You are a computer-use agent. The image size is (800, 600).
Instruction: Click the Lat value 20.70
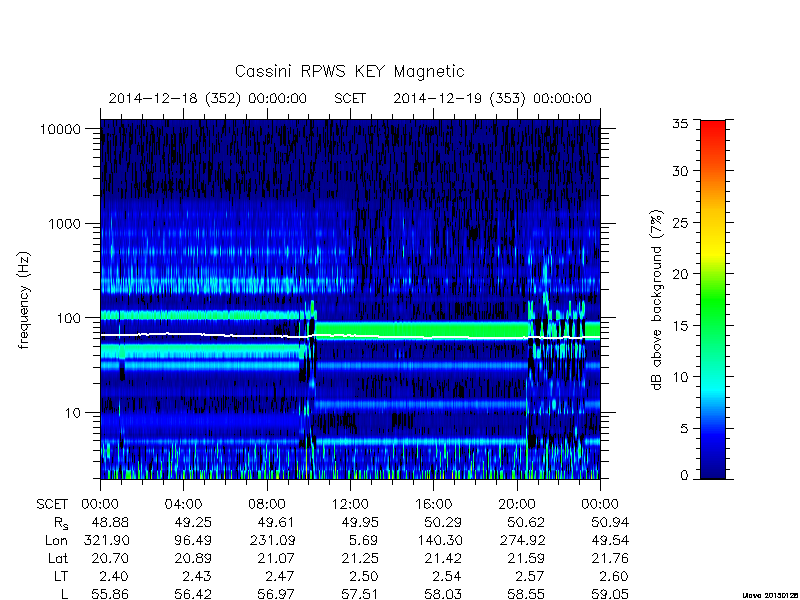click(x=110, y=558)
